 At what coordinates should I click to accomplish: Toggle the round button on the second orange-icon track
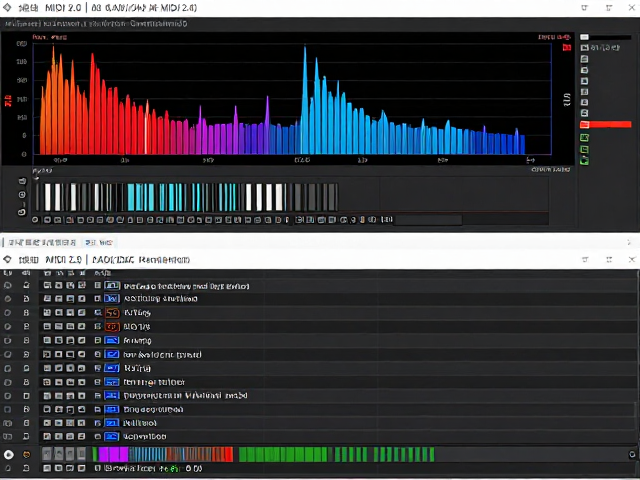tap(7, 327)
